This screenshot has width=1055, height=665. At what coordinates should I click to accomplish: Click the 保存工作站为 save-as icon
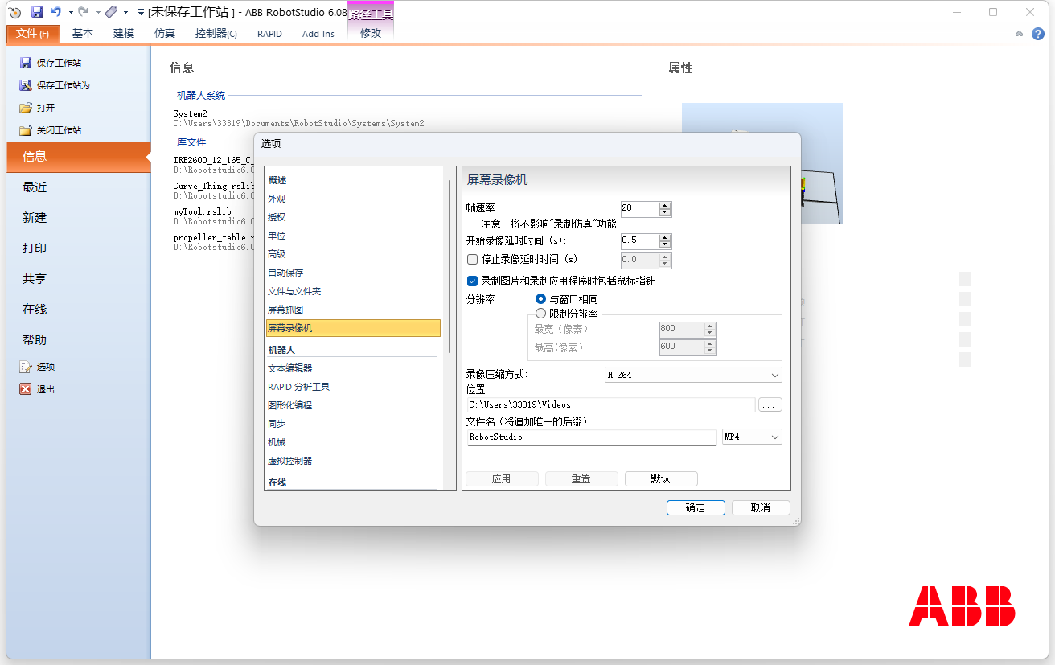click(x=26, y=85)
